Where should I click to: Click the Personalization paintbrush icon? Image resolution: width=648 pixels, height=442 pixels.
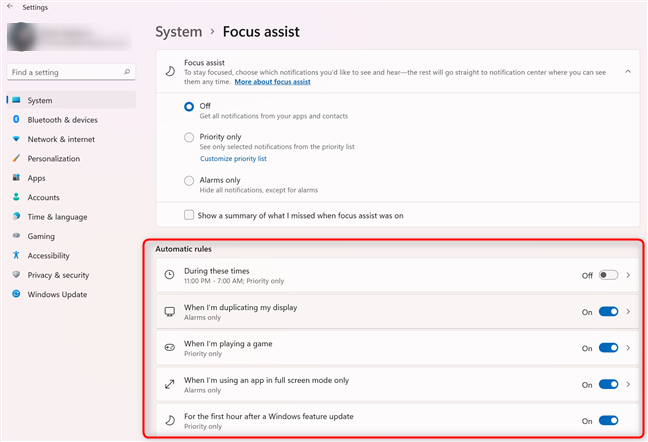tap(16, 158)
